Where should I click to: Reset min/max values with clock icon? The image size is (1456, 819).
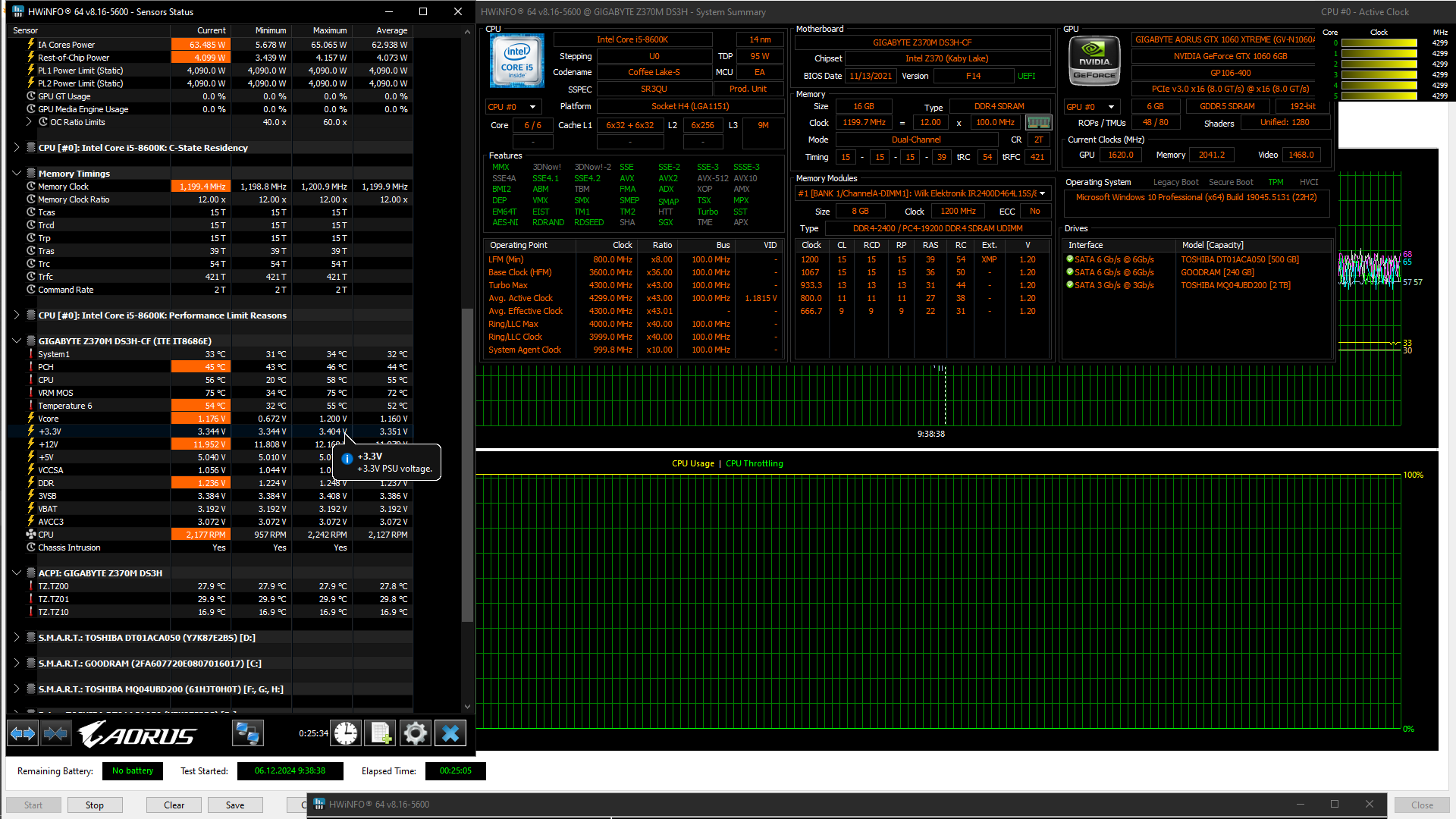pyautogui.click(x=347, y=733)
